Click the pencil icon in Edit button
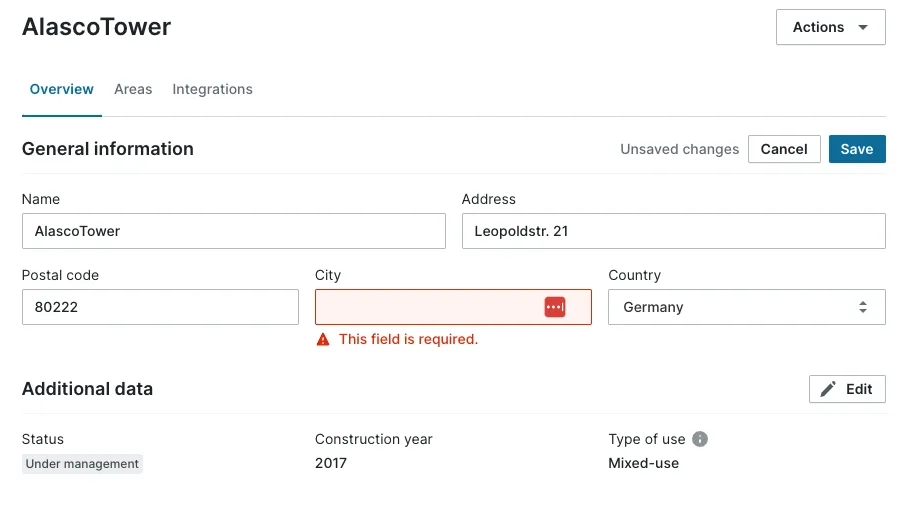This screenshot has width=916, height=512. (x=828, y=389)
